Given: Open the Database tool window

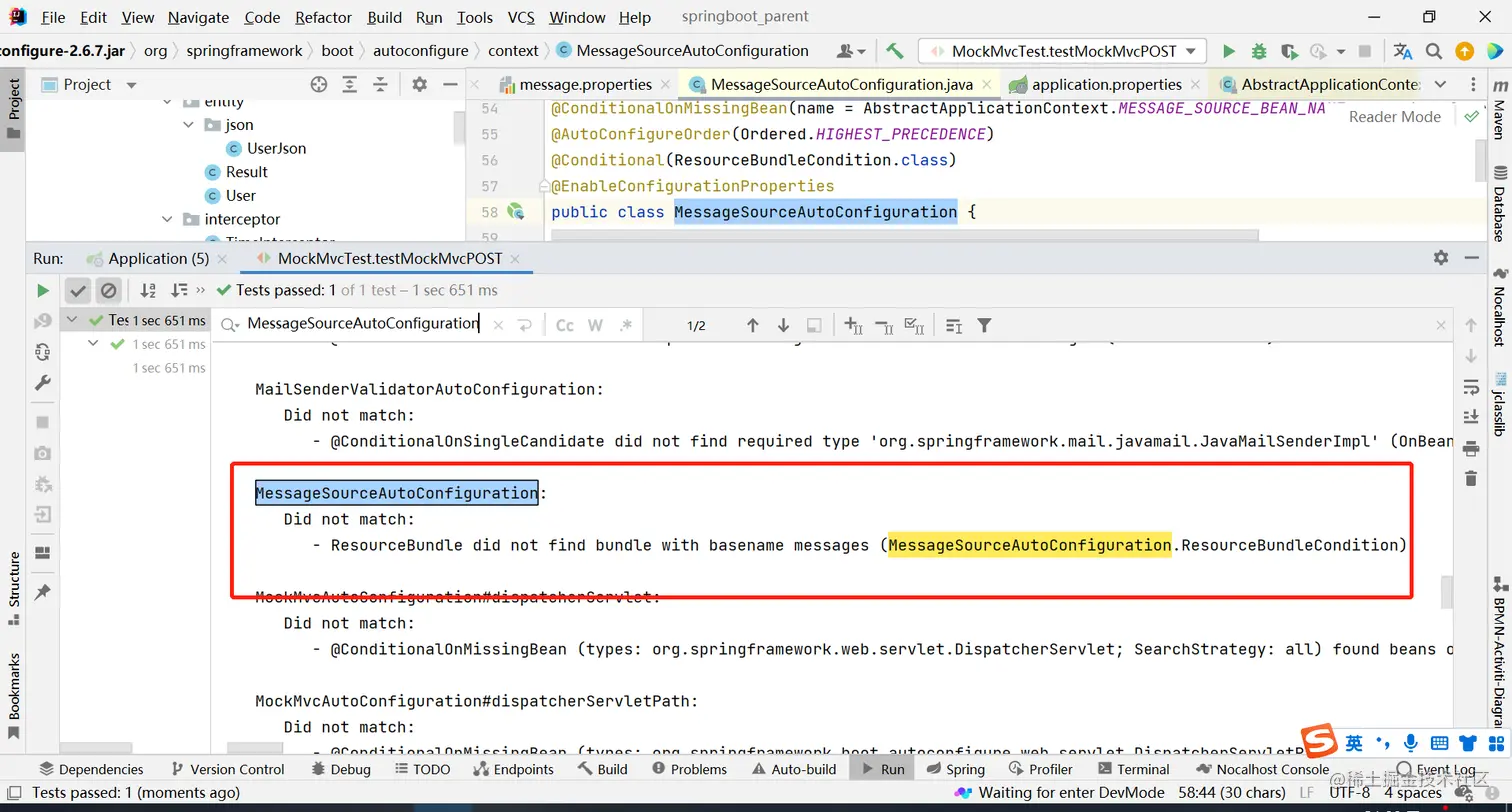Looking at the screenshot, I should [x=1498, y=205].
